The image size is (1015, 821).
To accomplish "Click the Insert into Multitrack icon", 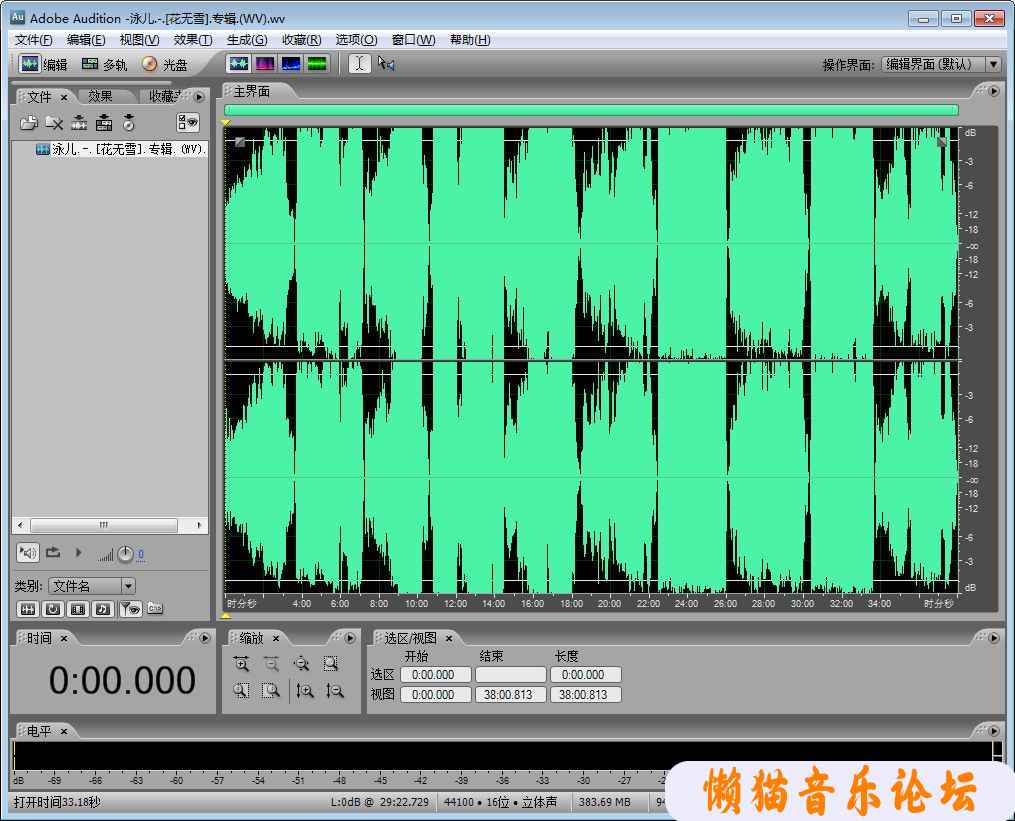I will click(x=104, y=122).
